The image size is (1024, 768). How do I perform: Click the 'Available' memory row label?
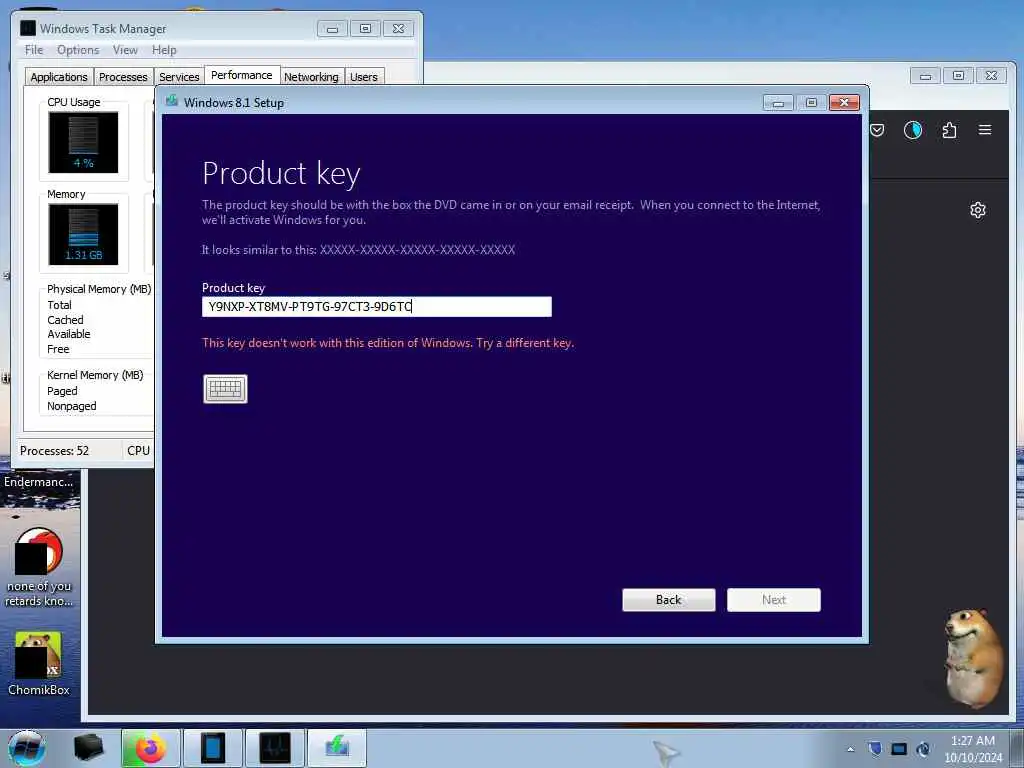pyautogui.click(x=69, y=334)
